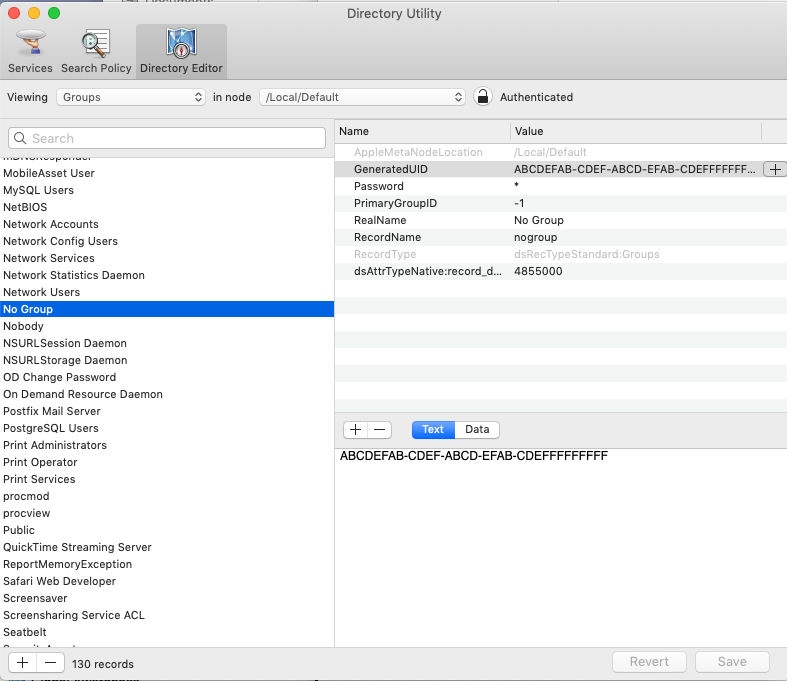Focus the record search field

[167, 138]
